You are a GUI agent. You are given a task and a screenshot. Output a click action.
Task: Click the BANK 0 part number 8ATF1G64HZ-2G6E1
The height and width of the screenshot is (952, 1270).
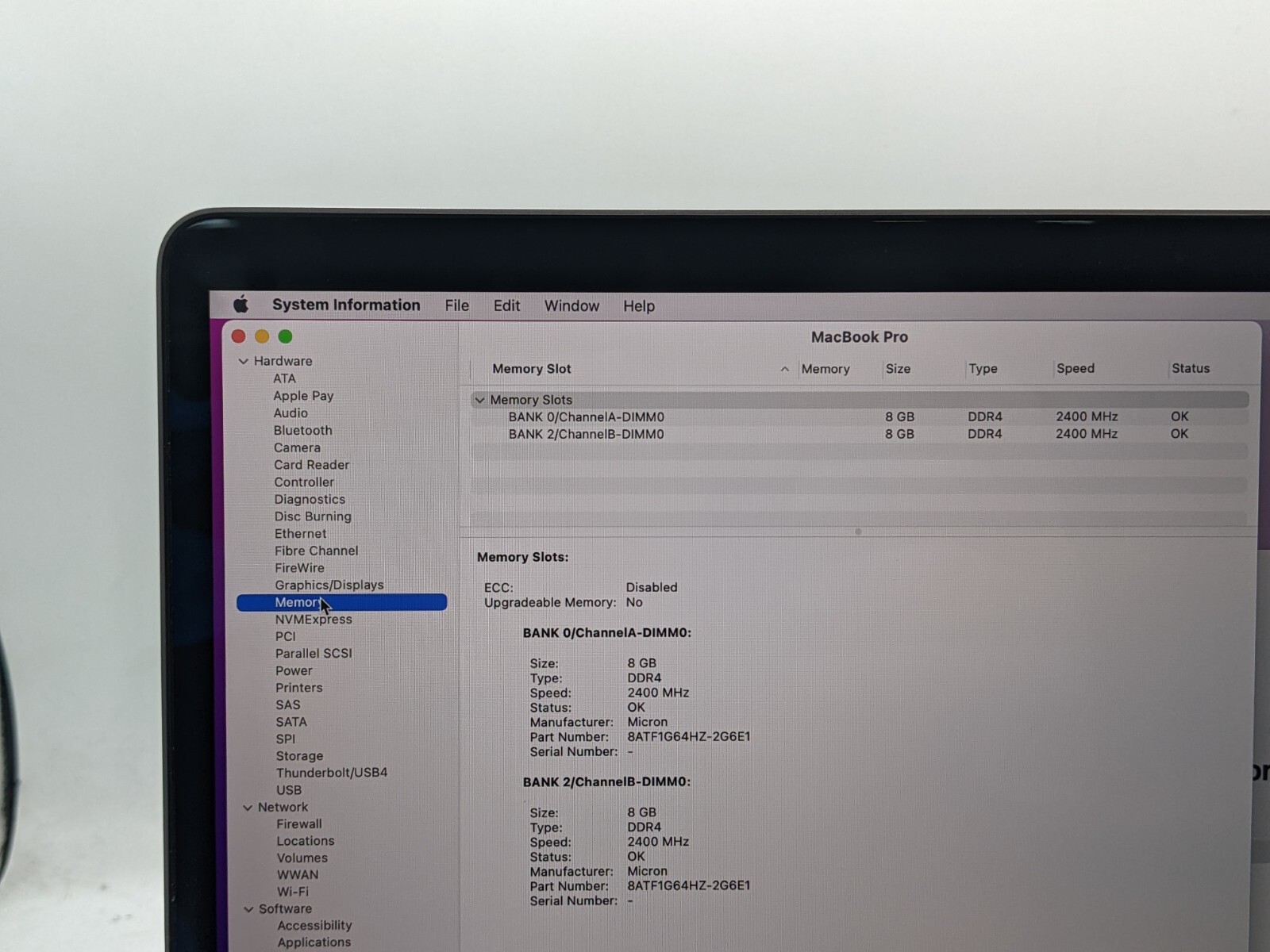[688, 737]
